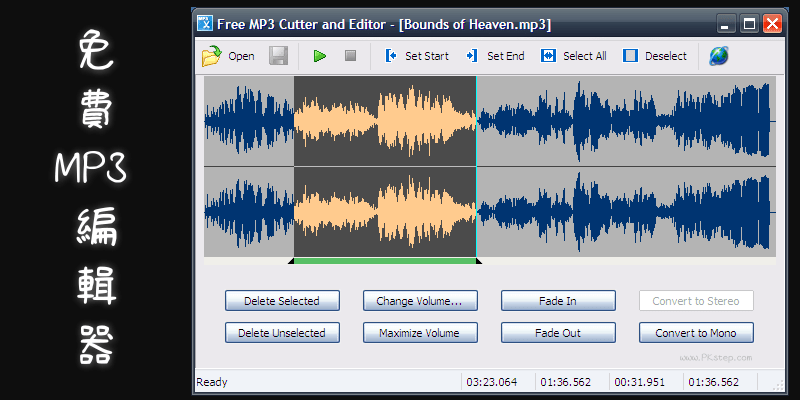Click the selection start triangle marker
Screen dimensions: 800x400
(x=291, y=261)
